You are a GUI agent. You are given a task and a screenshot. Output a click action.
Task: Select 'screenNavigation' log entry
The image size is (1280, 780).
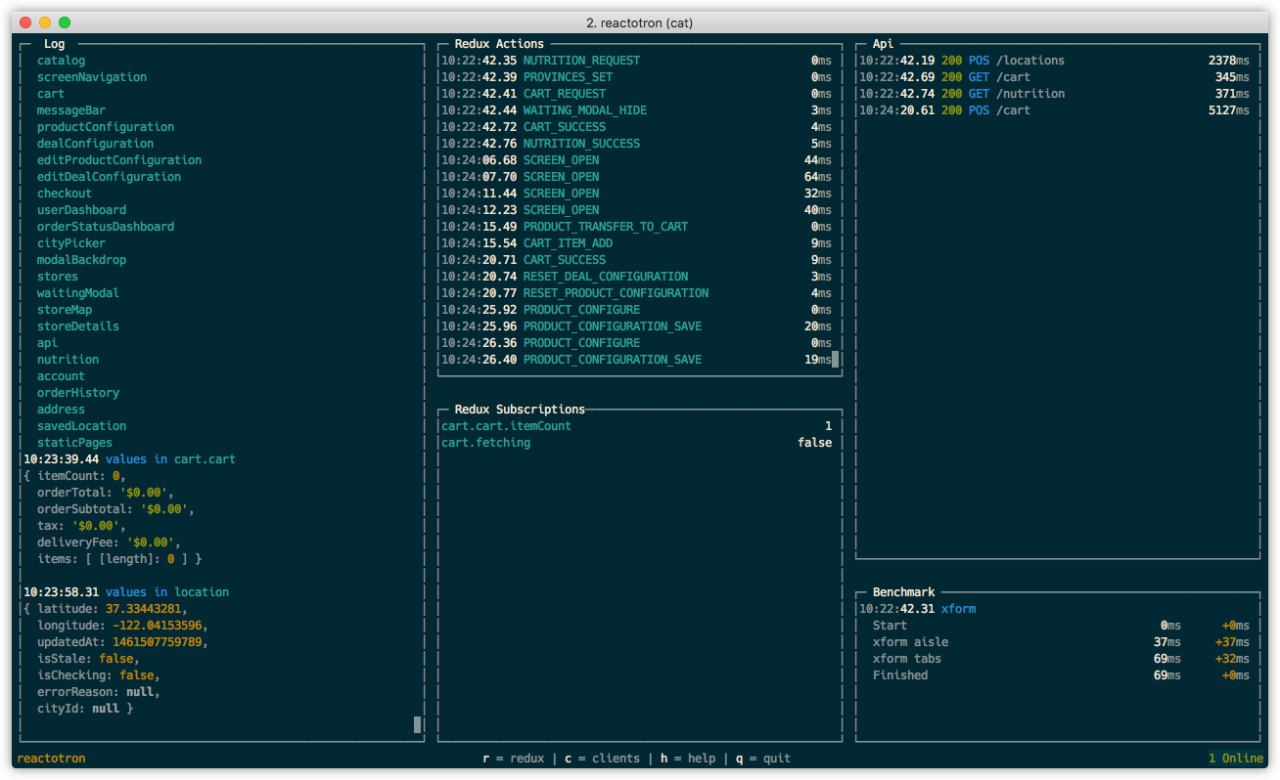92,77
